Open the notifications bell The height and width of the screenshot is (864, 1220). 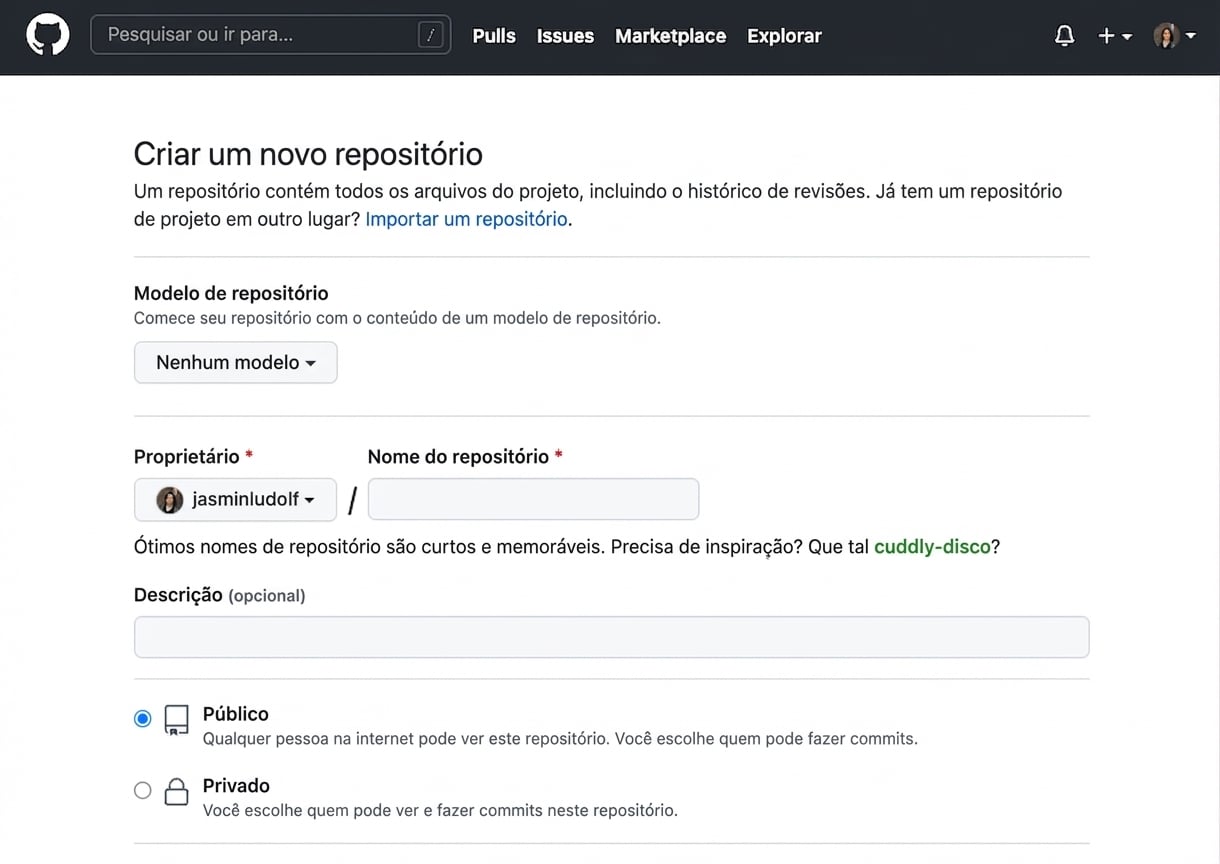tap(1064, 36)
